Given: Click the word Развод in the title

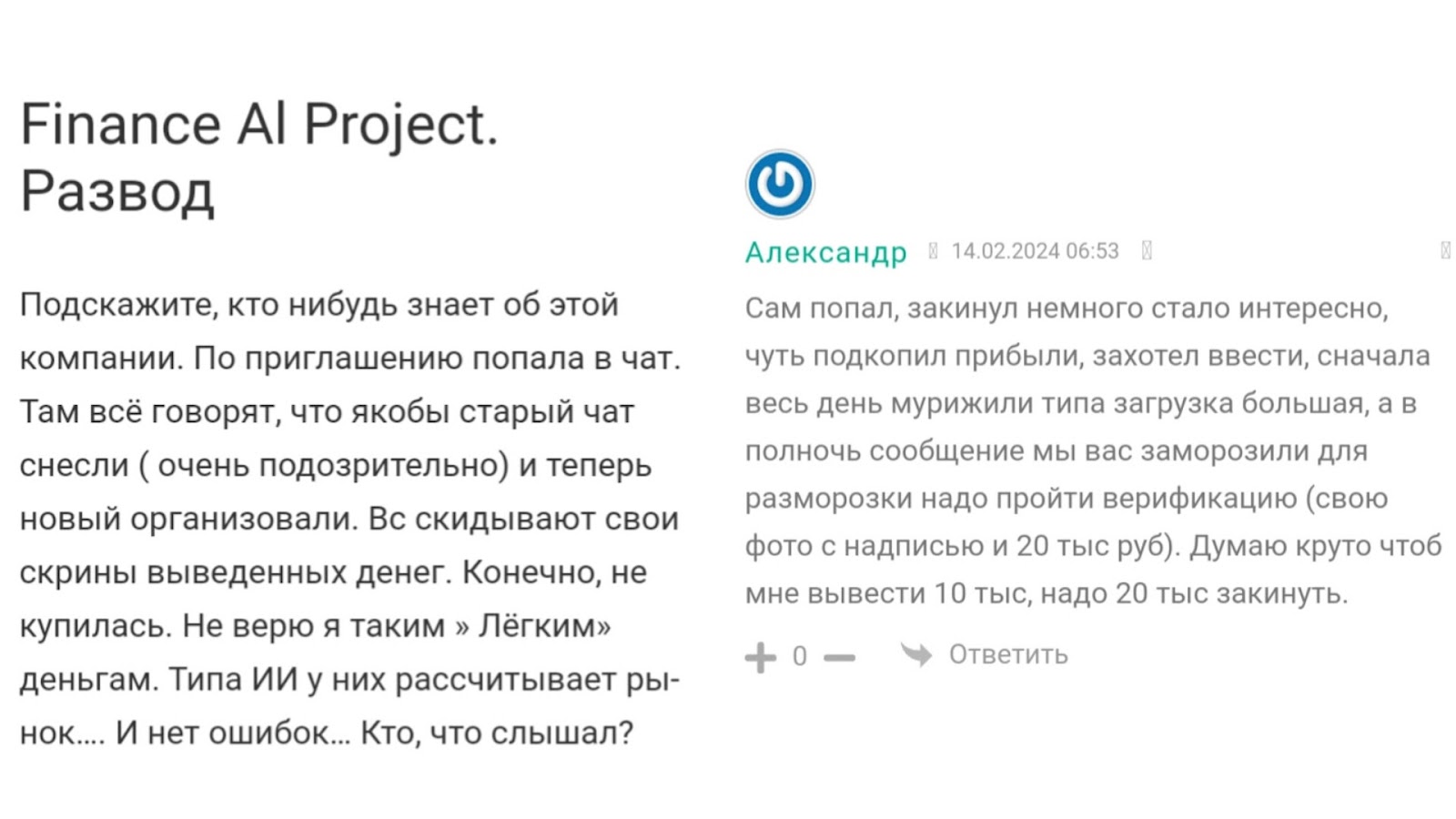Looking at the screenshot, I should coord(117,191).
